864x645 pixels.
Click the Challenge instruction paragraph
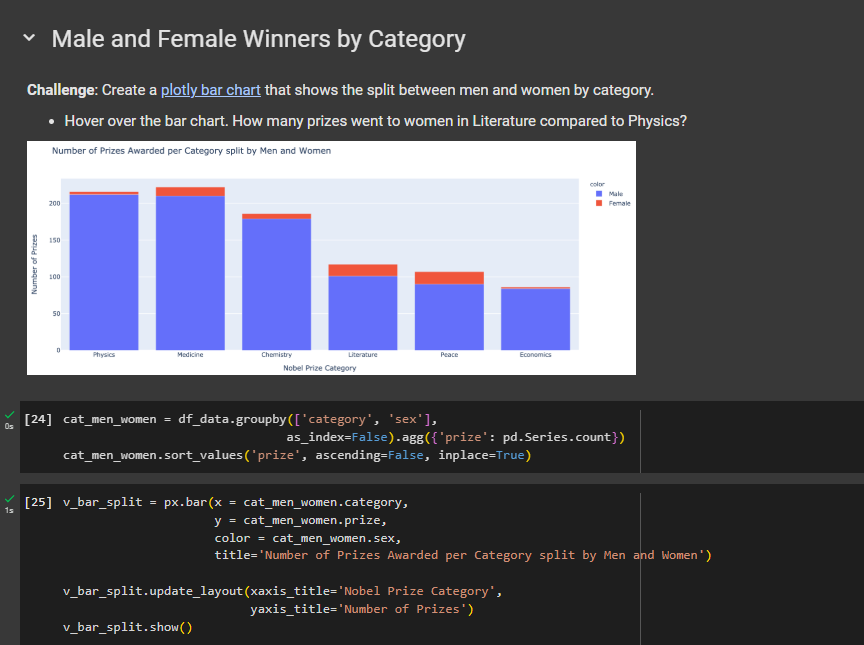tap(340, 90)
